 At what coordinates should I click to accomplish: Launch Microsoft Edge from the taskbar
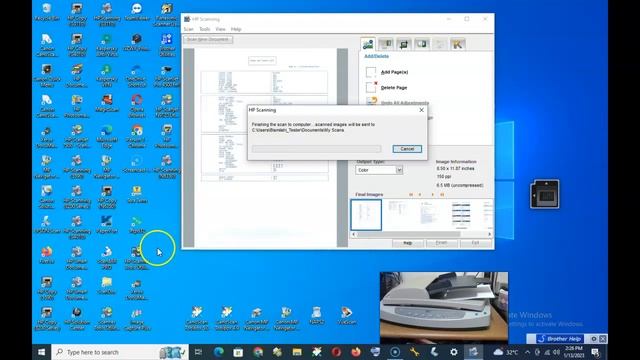[x=218, y=352]
